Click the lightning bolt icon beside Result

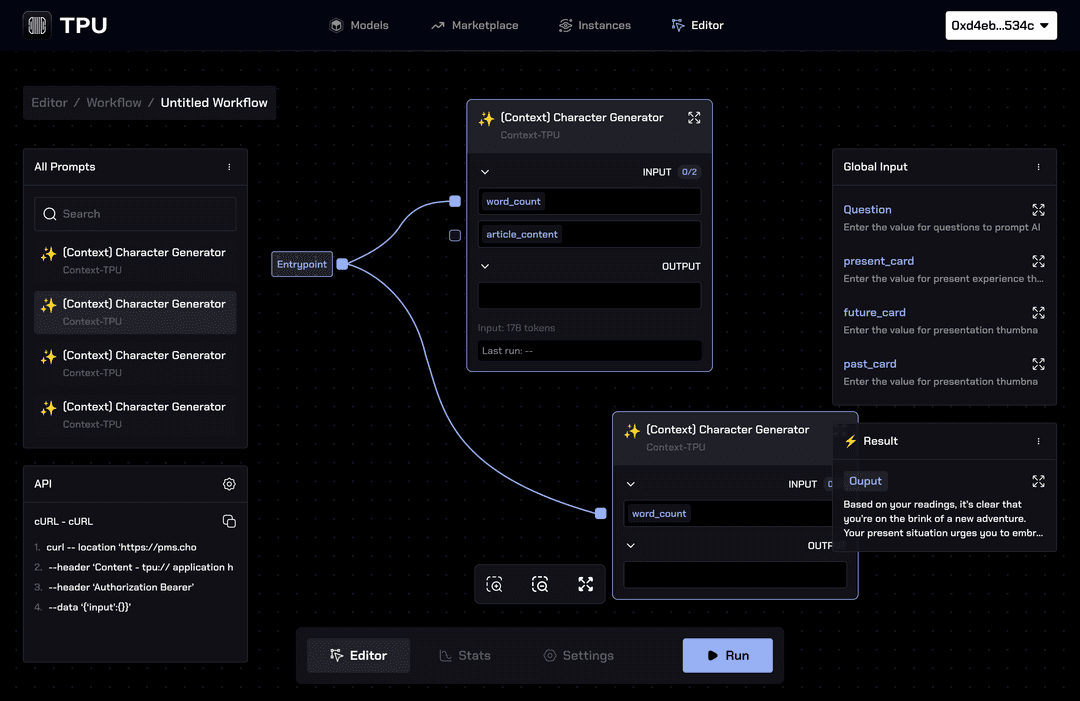click(851, 441)
